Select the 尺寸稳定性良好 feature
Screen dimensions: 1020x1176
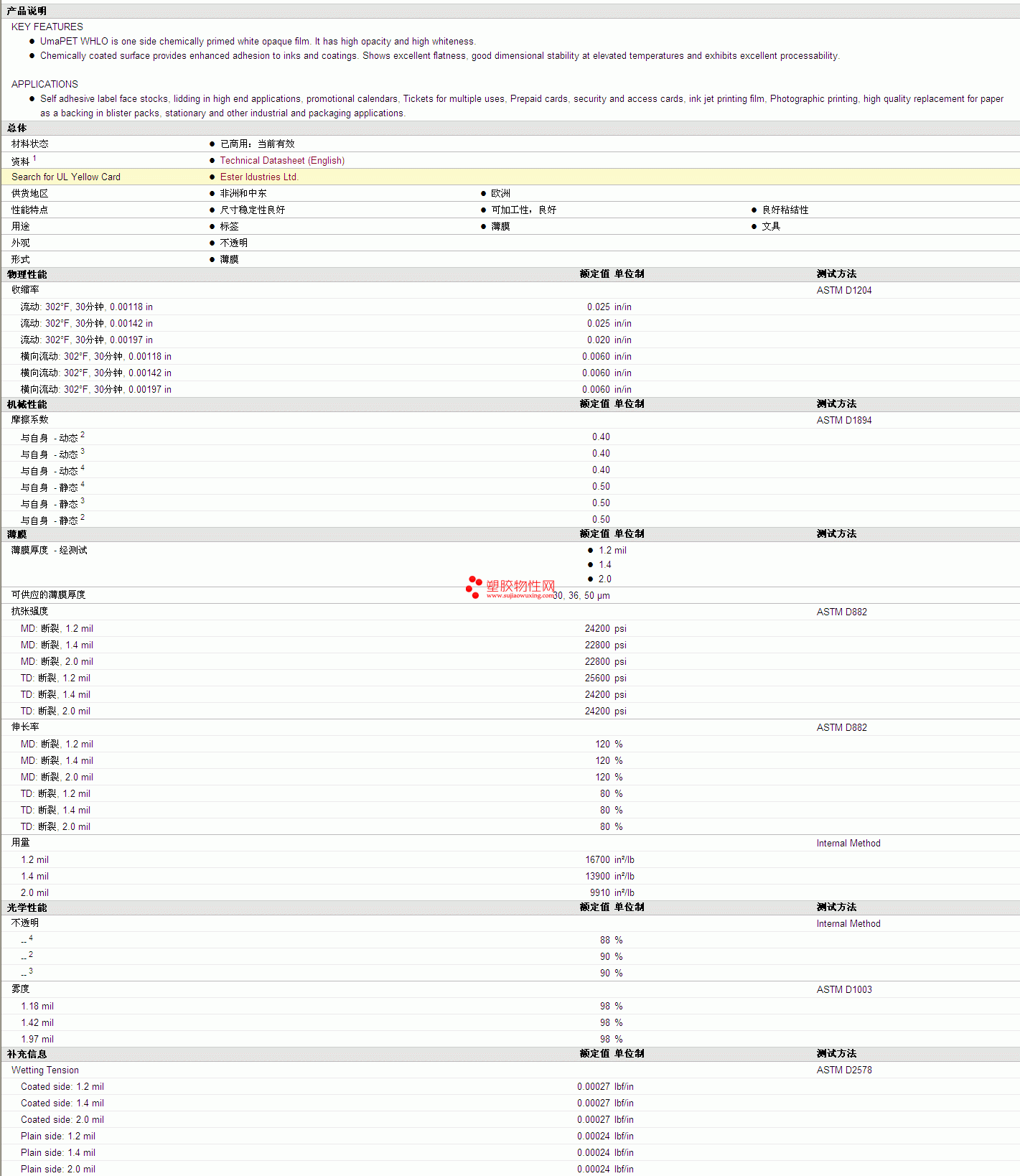point(253,210)
